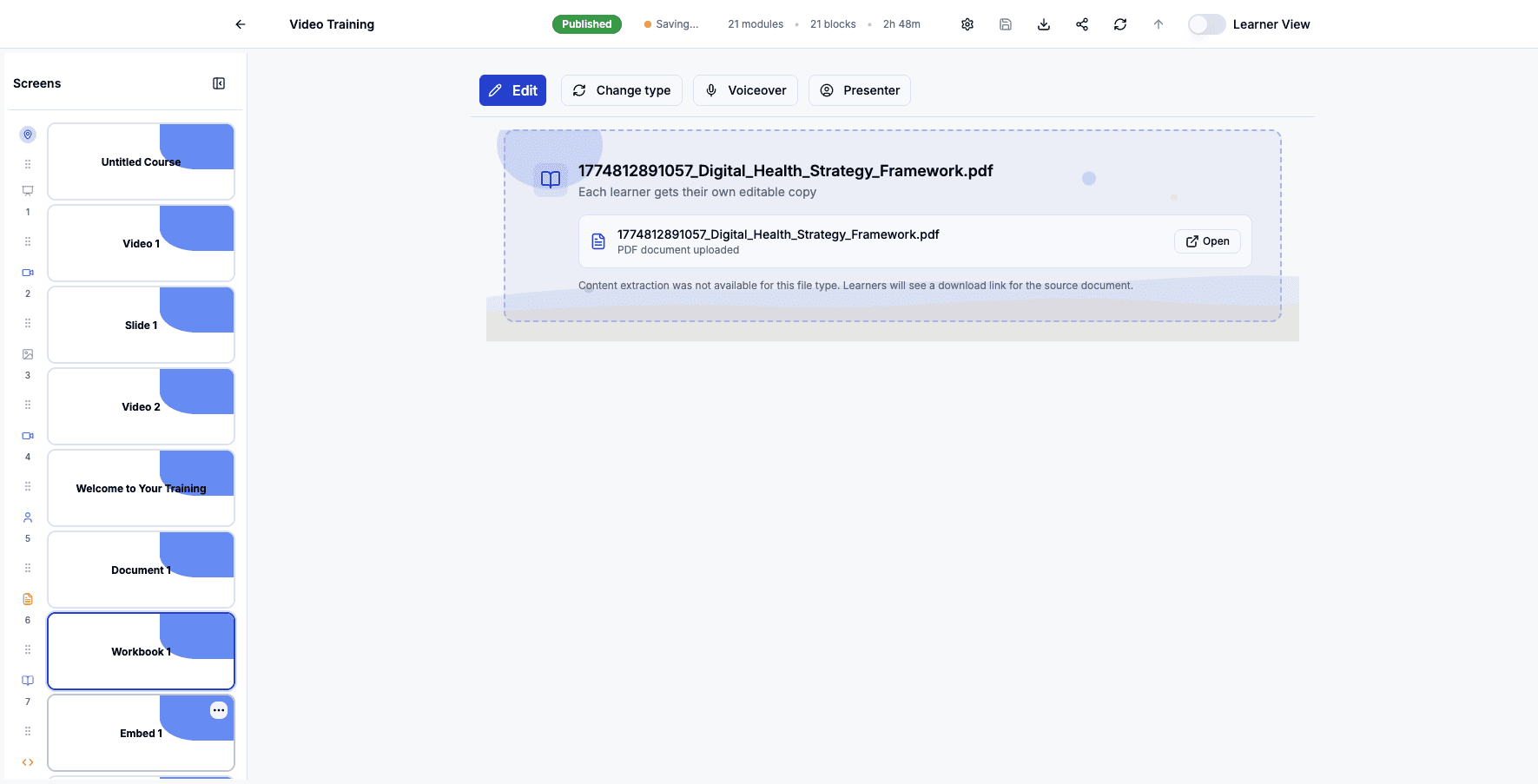Click the refresh icon in the top toolbar
The image size is (1538, 784).
pos(1120,23)
